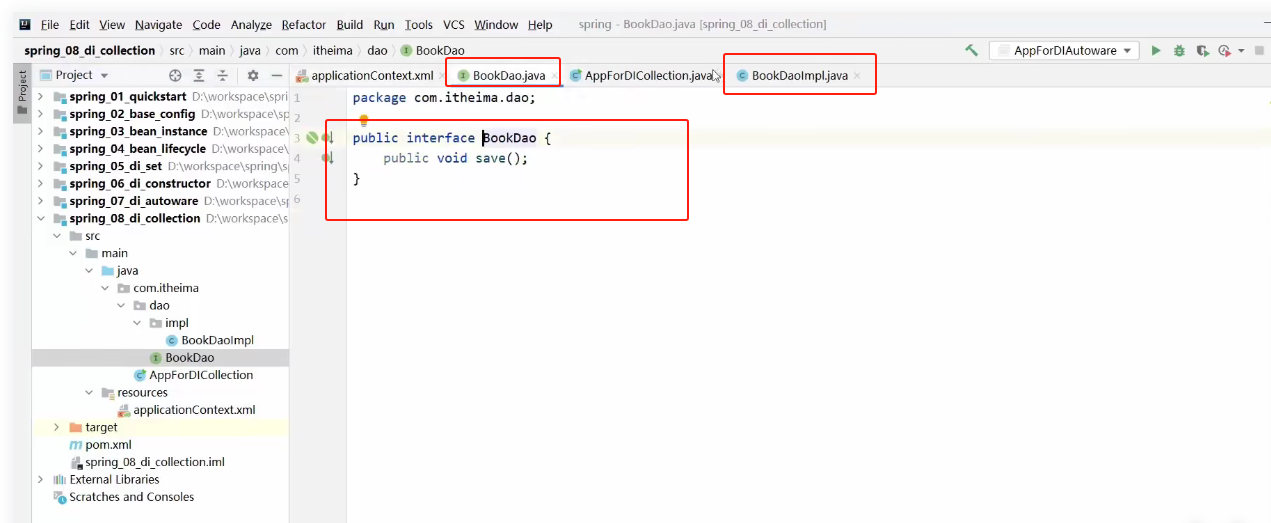The image size is (1271, 523).
Task: Expand spring_02_base_config module
Action: (41, 114)
